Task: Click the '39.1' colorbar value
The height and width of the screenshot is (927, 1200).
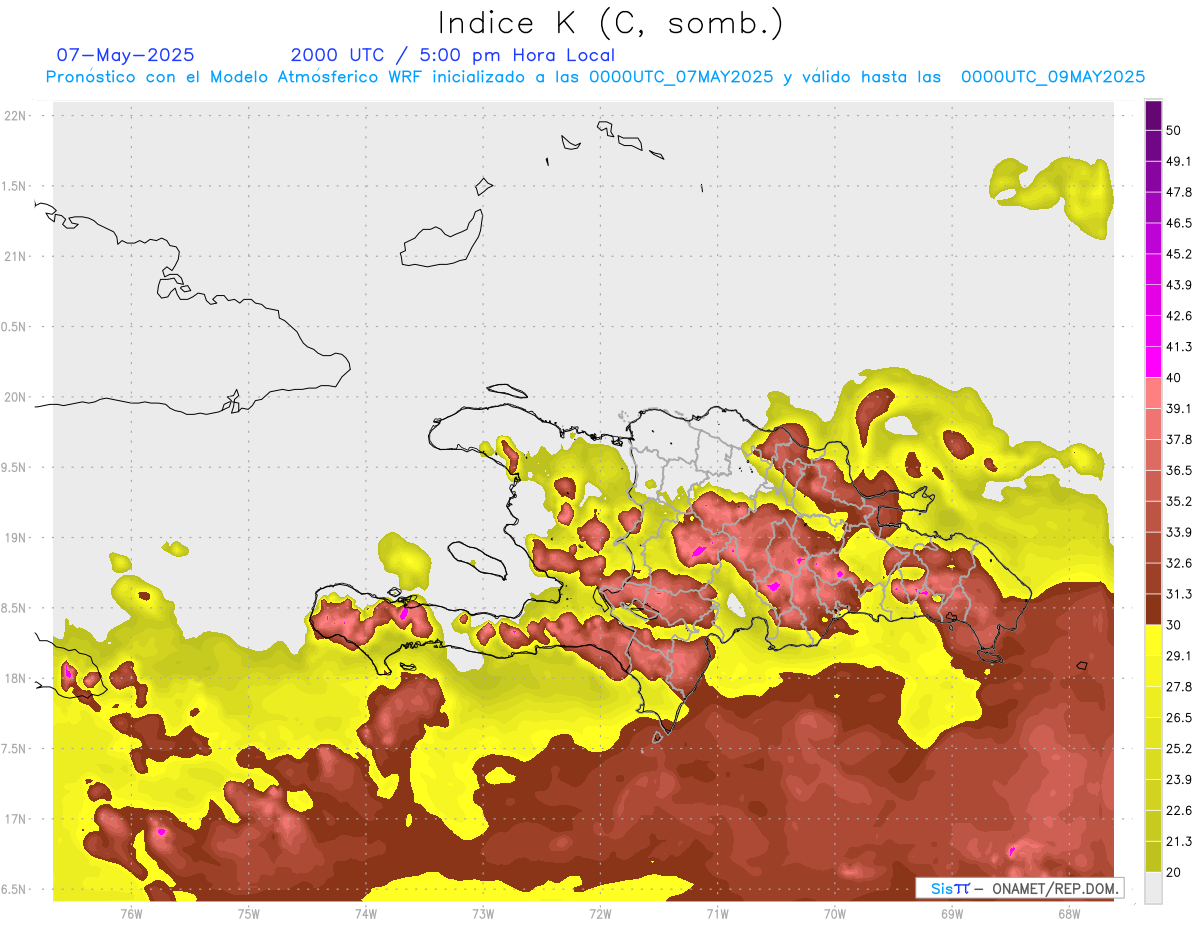Action: click(x=1179, y=409)
